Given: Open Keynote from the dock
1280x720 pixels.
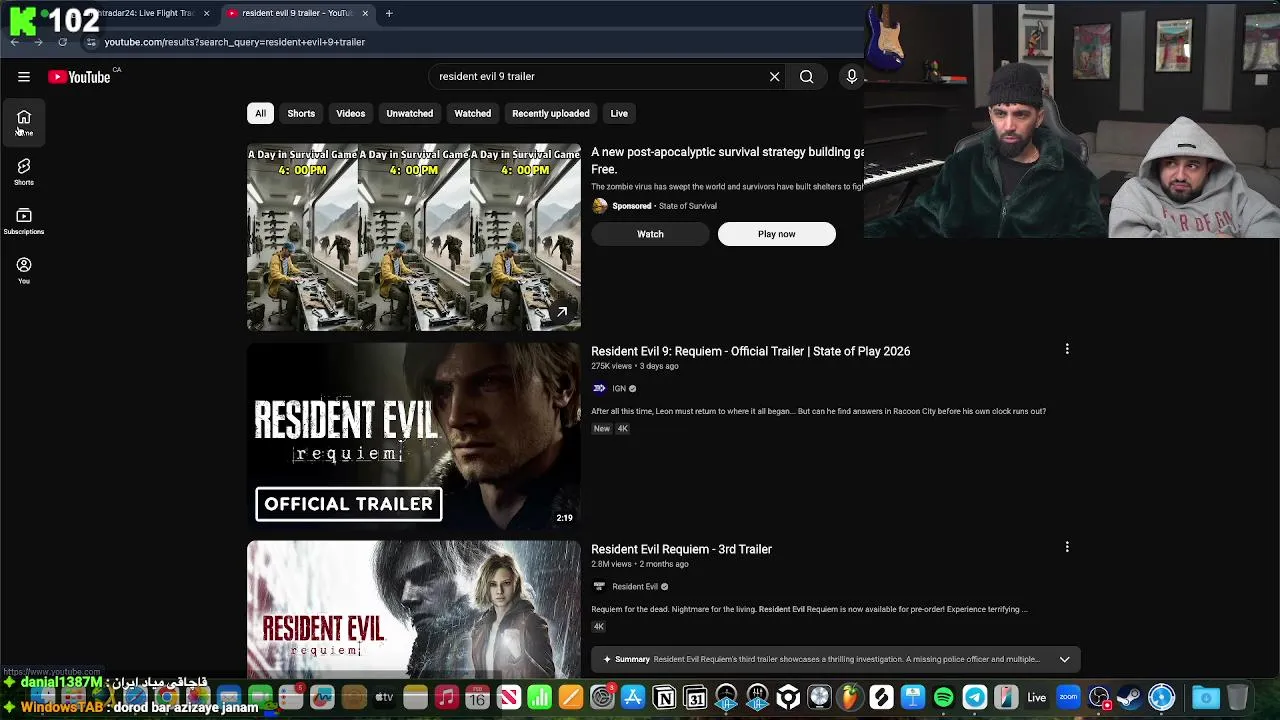Looking at the screenshot, I should [x=912, y=697].
